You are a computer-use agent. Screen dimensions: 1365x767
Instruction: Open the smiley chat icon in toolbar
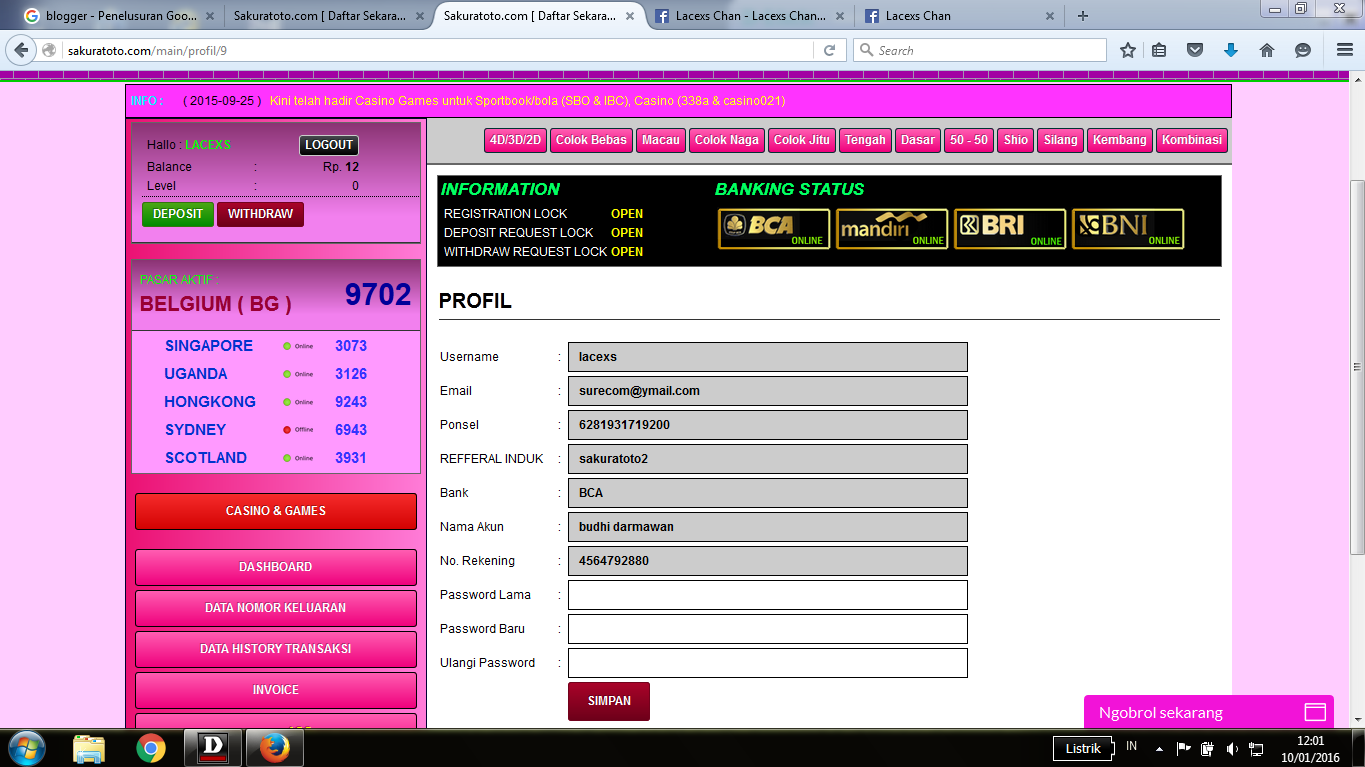pyautogui.click(x=1303, y=50)
